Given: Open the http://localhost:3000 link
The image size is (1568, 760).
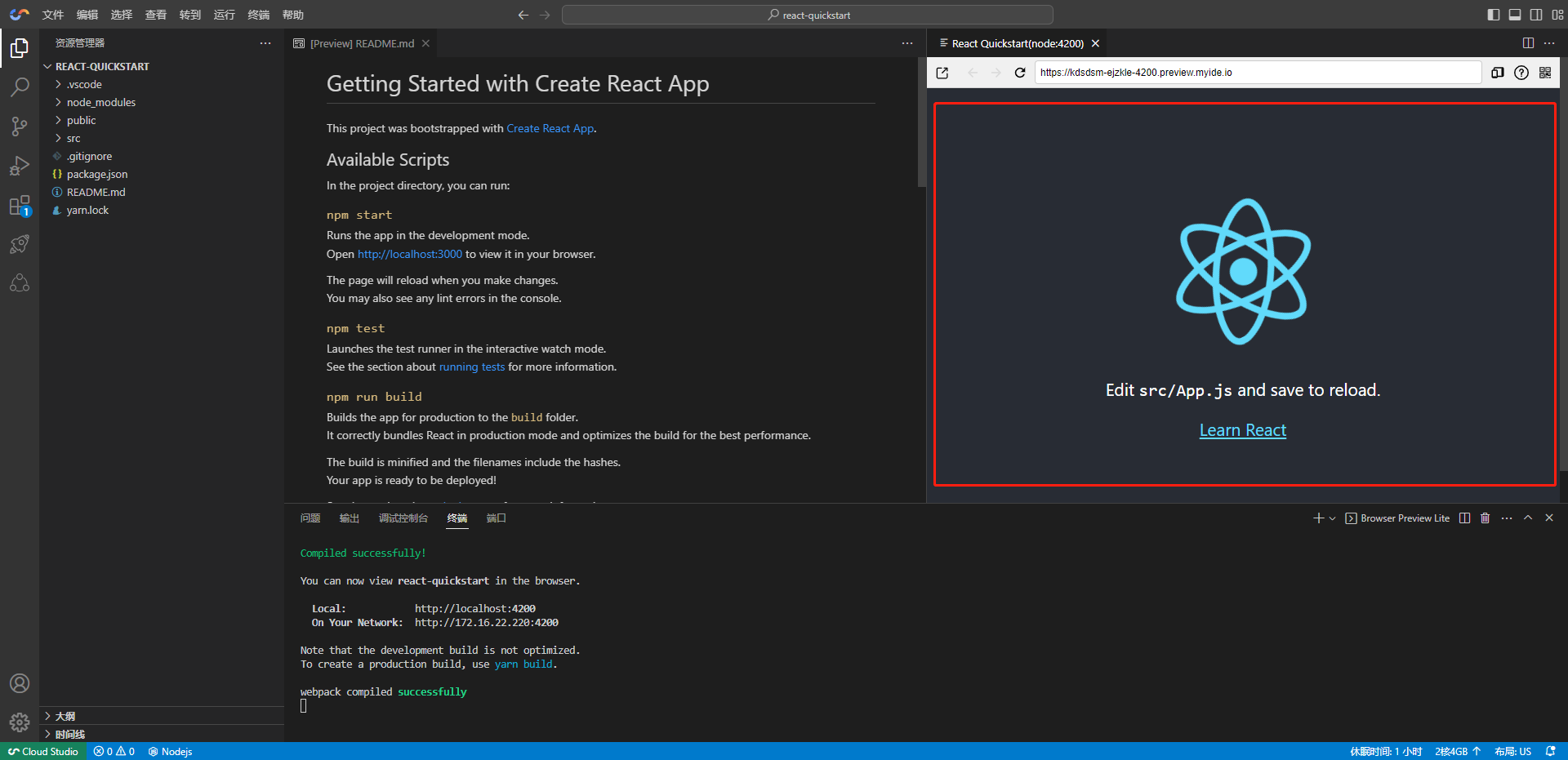Looking at the screenshot, I should [410, 254].
